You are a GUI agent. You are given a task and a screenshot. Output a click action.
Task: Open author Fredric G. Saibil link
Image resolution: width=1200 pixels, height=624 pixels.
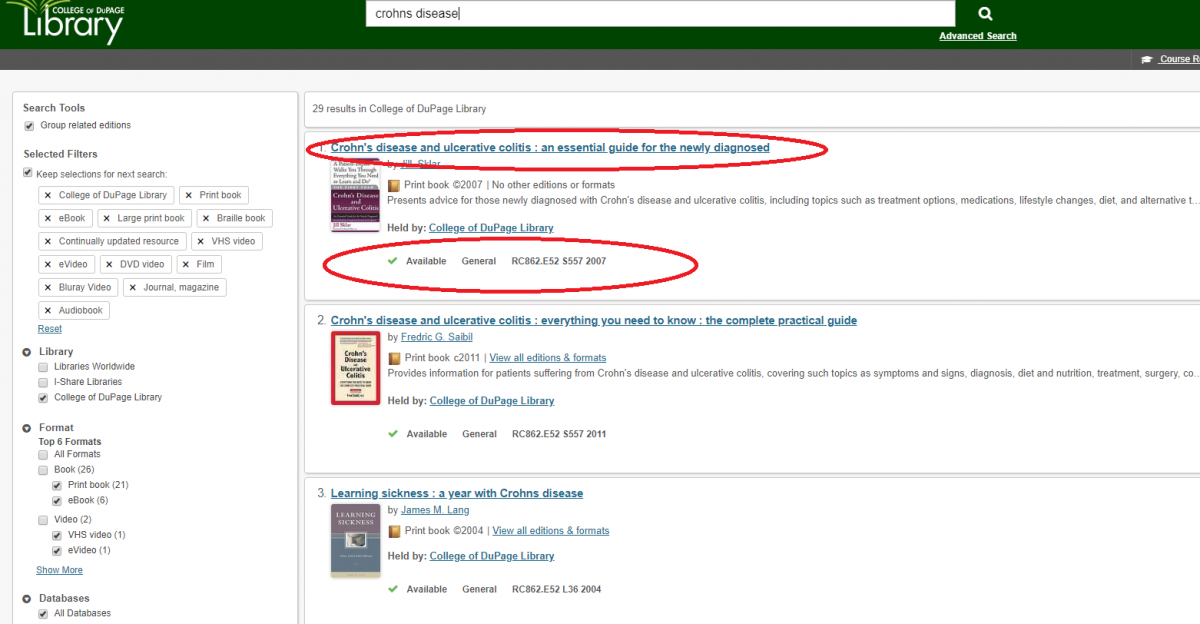(436, 337)
